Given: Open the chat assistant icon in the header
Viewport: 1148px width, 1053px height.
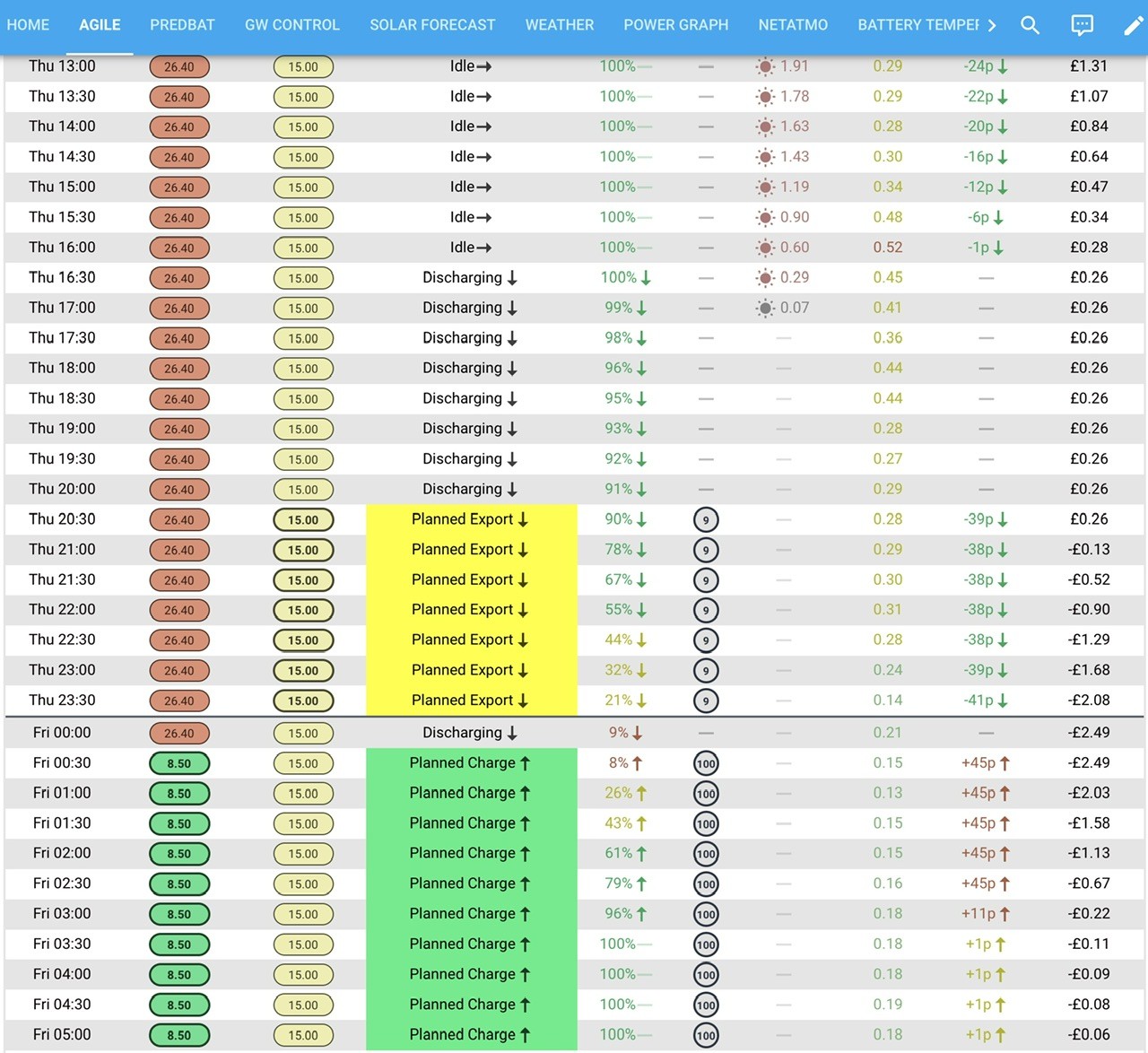Looking at the screenshot, I should (1083, 25).
